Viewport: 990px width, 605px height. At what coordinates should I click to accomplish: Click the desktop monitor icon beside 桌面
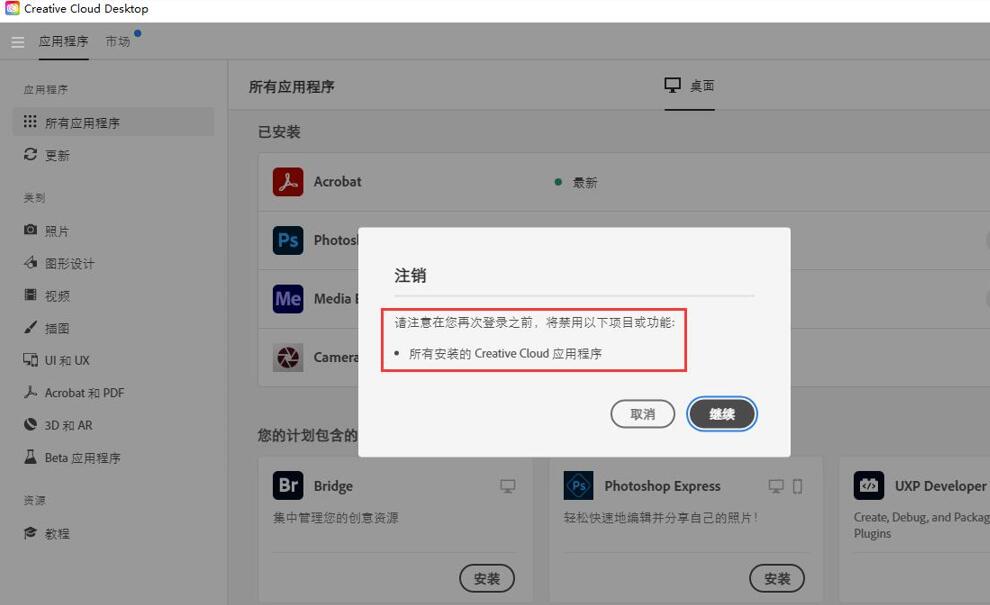[x=672, y=85]
